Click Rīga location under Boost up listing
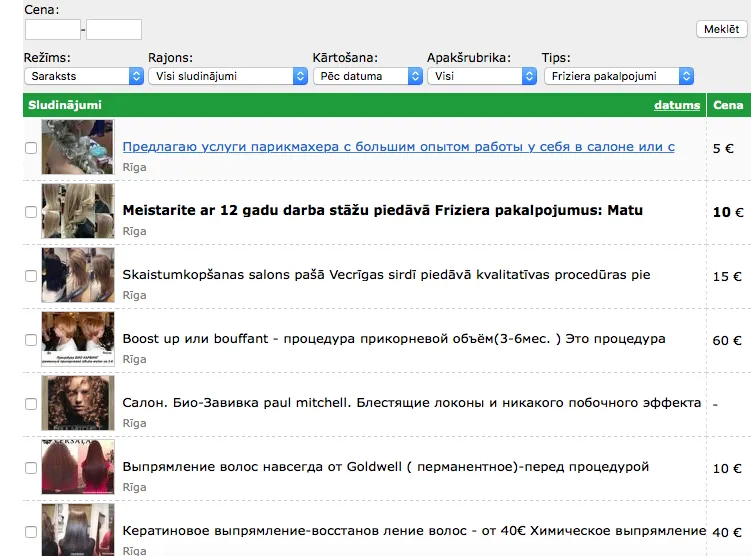This screenshot has height=556, width=751. (x=135, y=359)
